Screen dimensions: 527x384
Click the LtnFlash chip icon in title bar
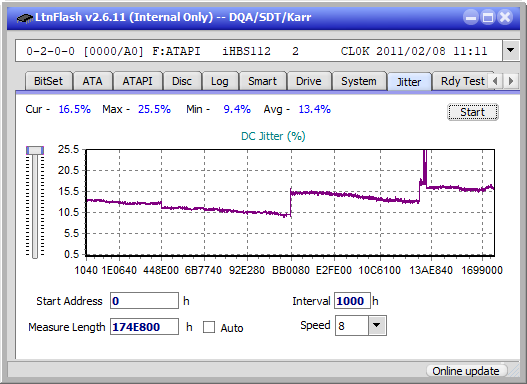[24, 18]
